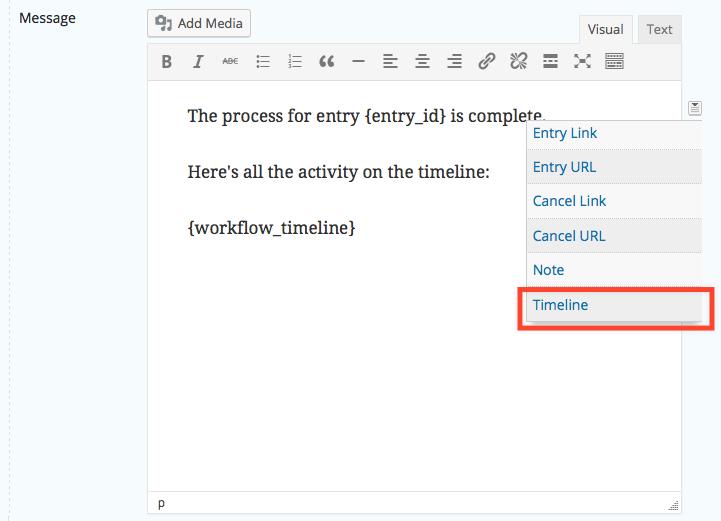Switch to the Text editor tab
Image resolution: width=721 pixels, height=521 pixels.
point(659,29)
